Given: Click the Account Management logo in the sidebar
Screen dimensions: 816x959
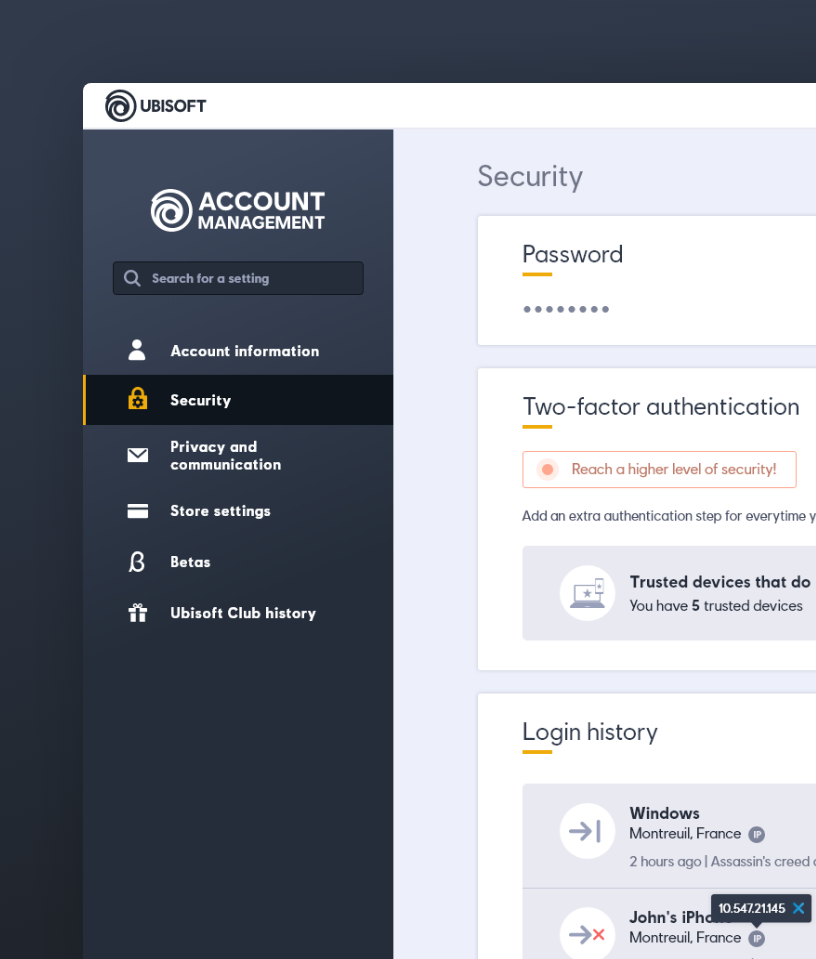Looking at the screenshot, I should point(238,210).
